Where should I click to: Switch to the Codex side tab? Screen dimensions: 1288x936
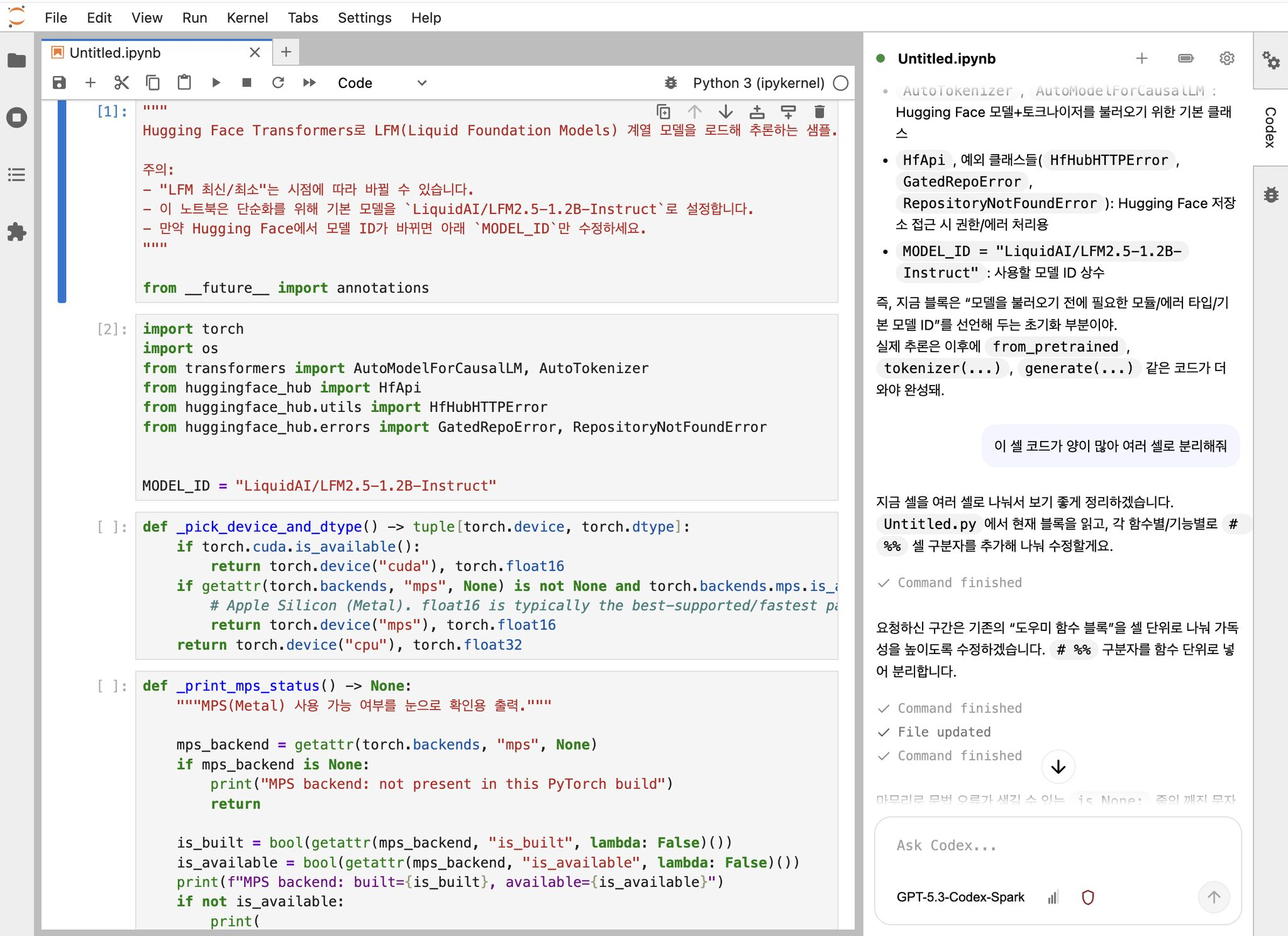tap(1270, 128)
